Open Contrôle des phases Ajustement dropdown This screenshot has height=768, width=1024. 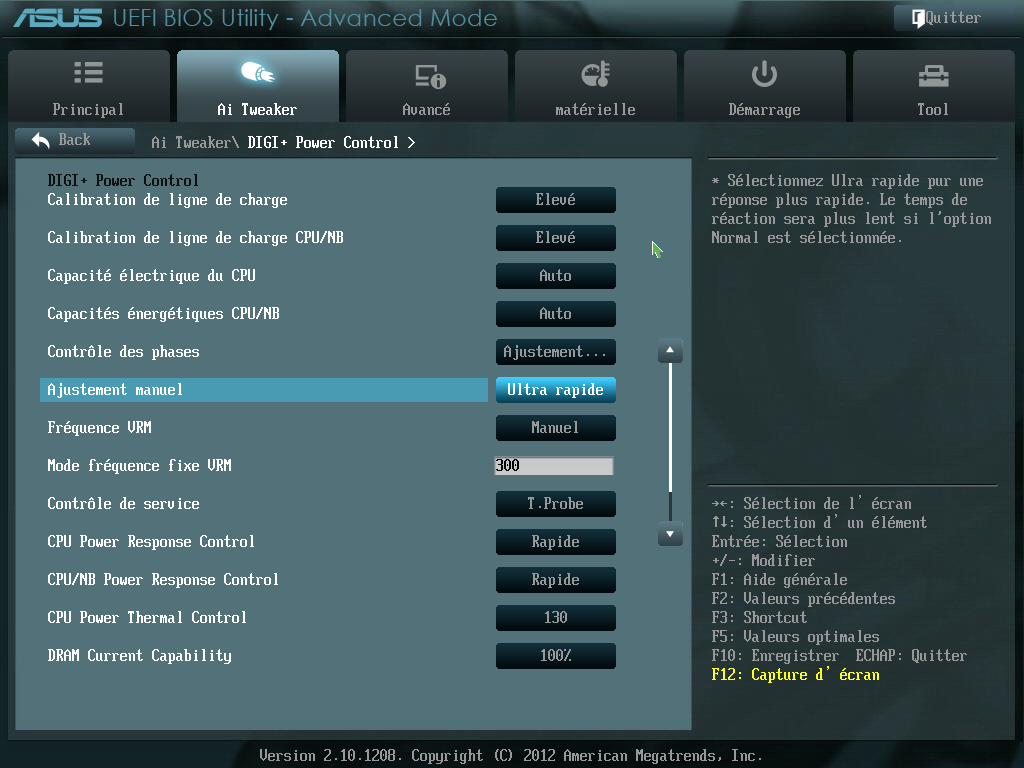coord(556,351)
